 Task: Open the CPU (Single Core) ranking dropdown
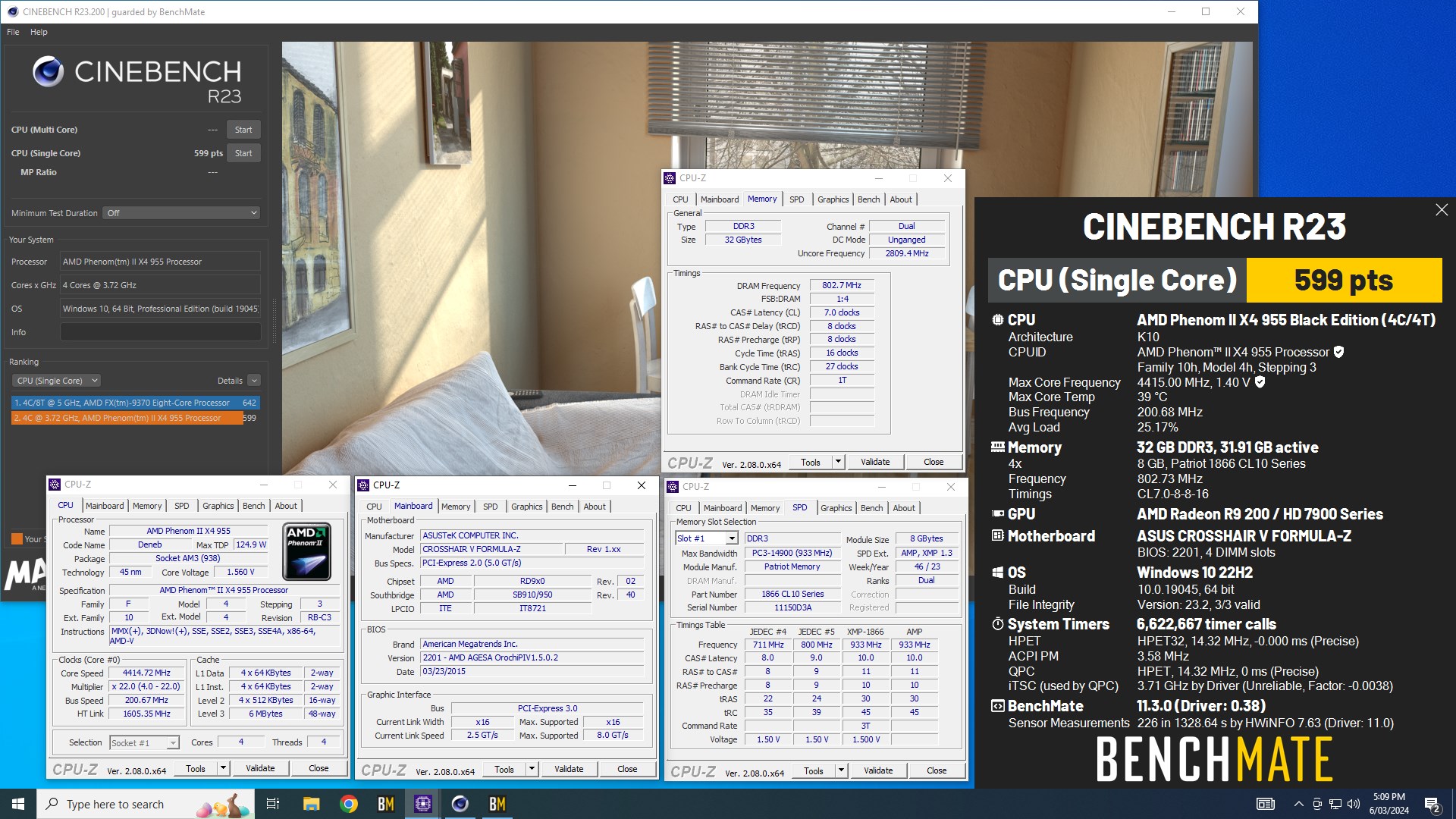coord(56,381)
